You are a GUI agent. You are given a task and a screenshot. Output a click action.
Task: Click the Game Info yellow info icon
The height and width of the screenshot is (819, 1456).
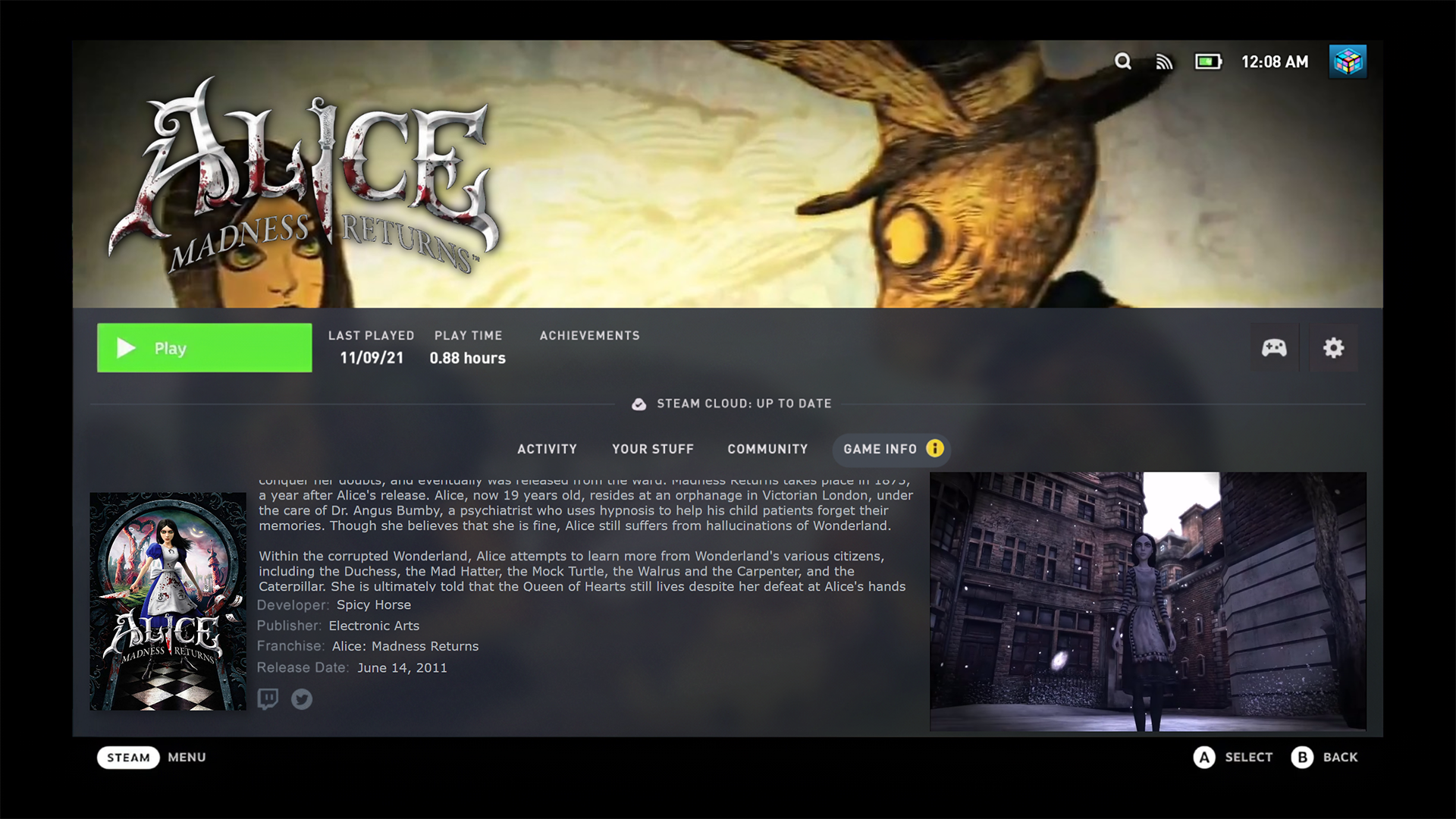pyautogui.click(x=935, y=449)
